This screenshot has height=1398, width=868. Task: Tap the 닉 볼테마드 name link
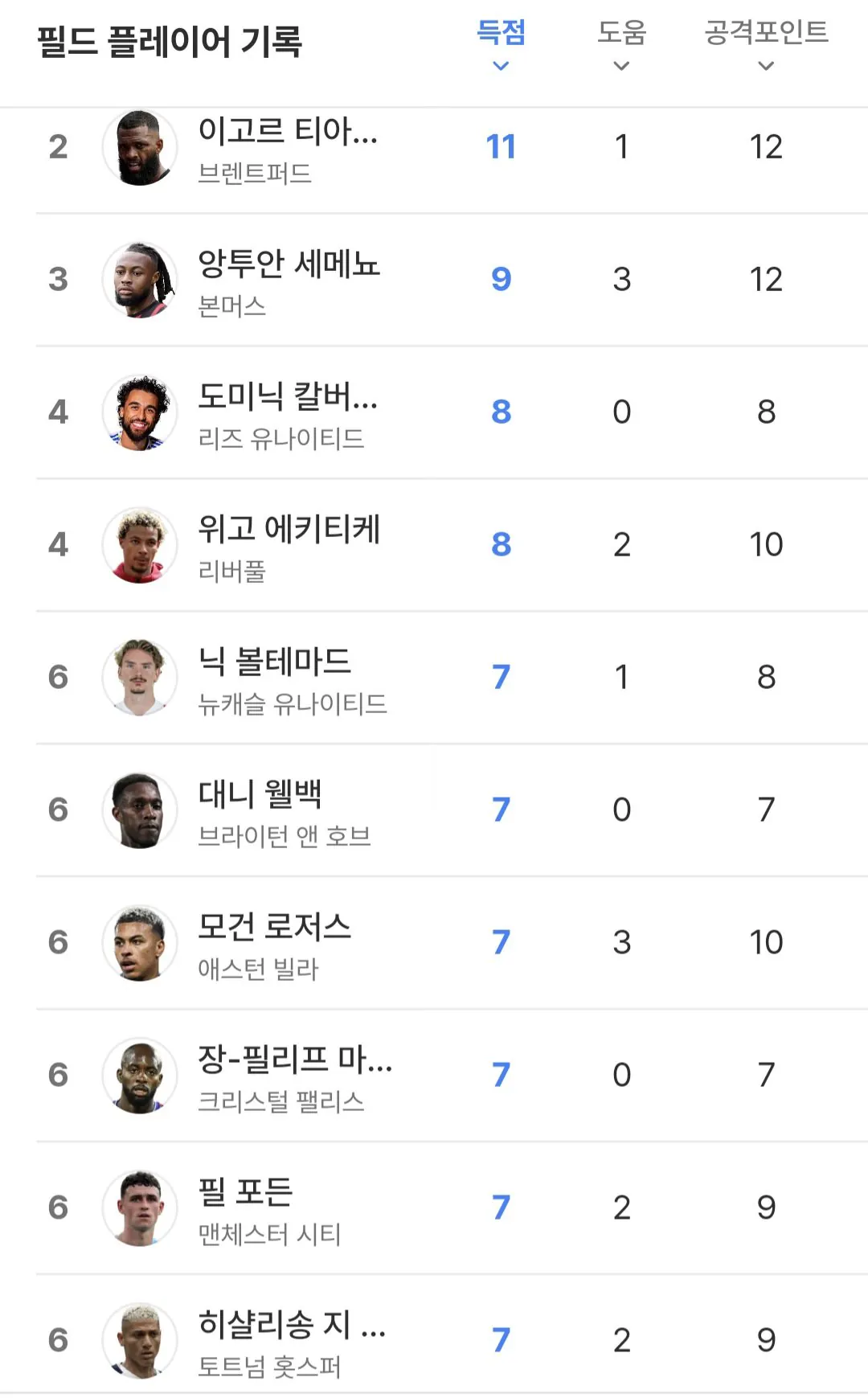click(x=274, y=662)
